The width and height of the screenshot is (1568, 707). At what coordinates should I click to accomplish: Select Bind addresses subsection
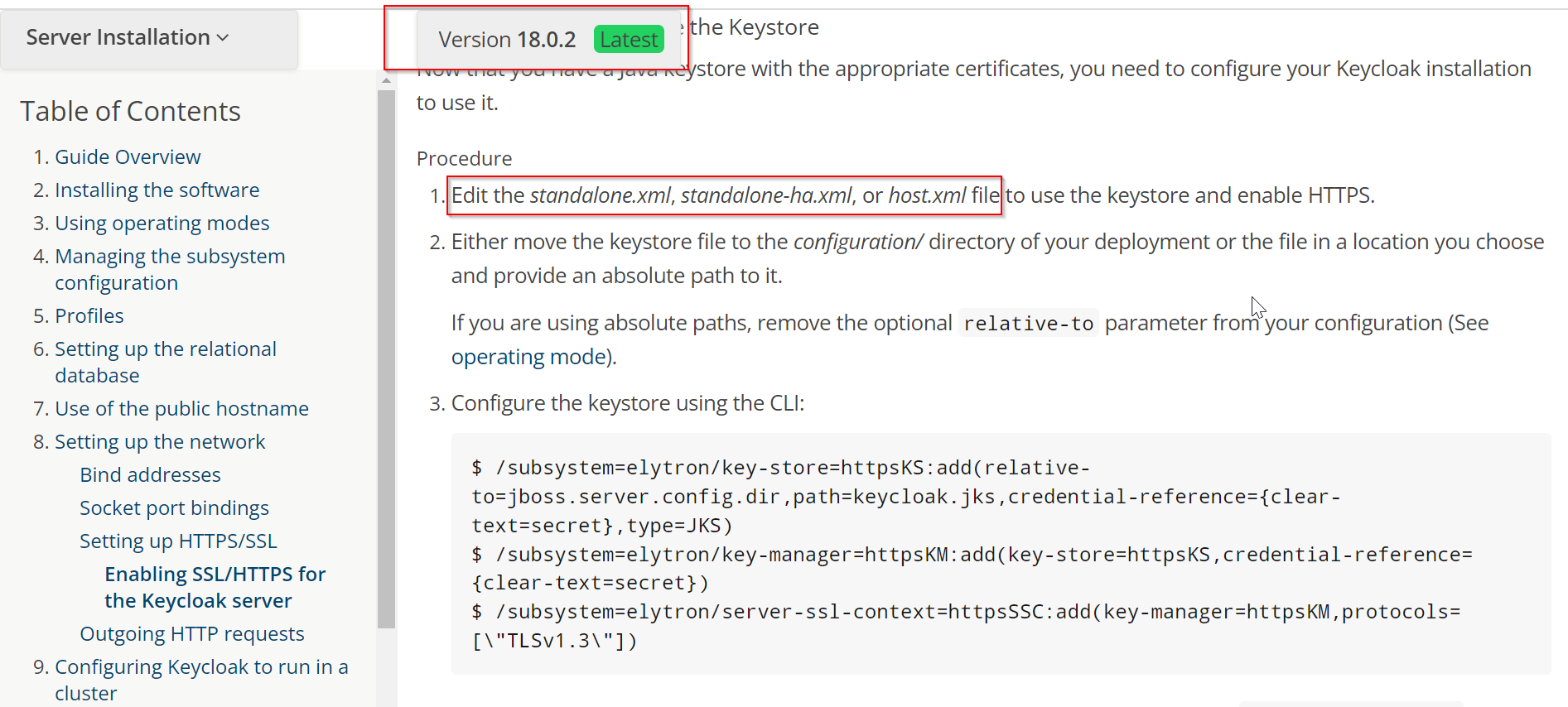[150, 474]
